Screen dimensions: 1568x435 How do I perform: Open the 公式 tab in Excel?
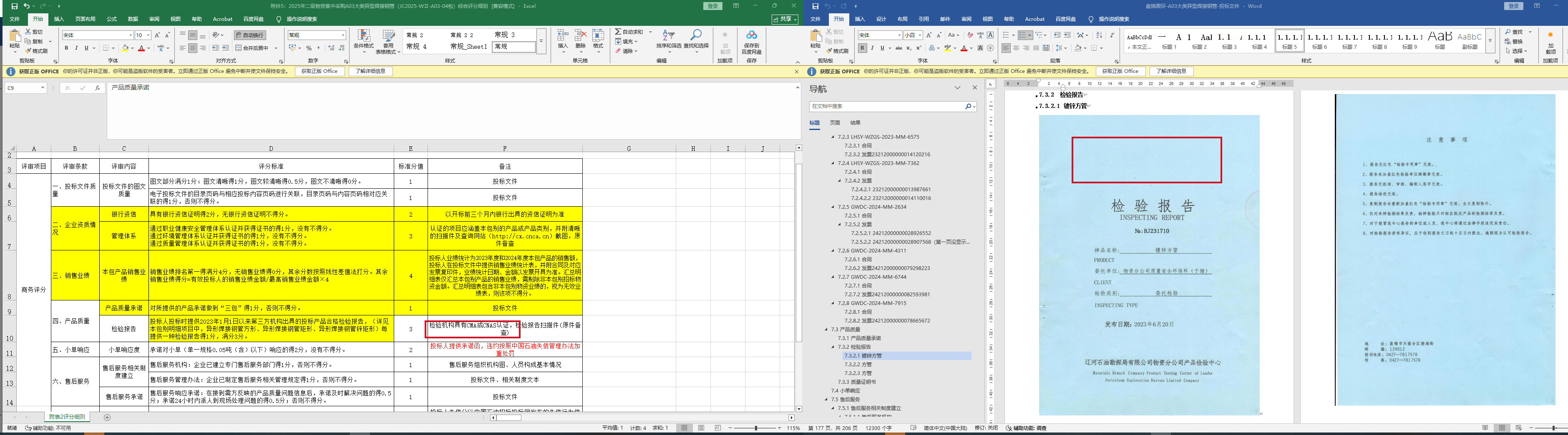click(x=112, y=20)
